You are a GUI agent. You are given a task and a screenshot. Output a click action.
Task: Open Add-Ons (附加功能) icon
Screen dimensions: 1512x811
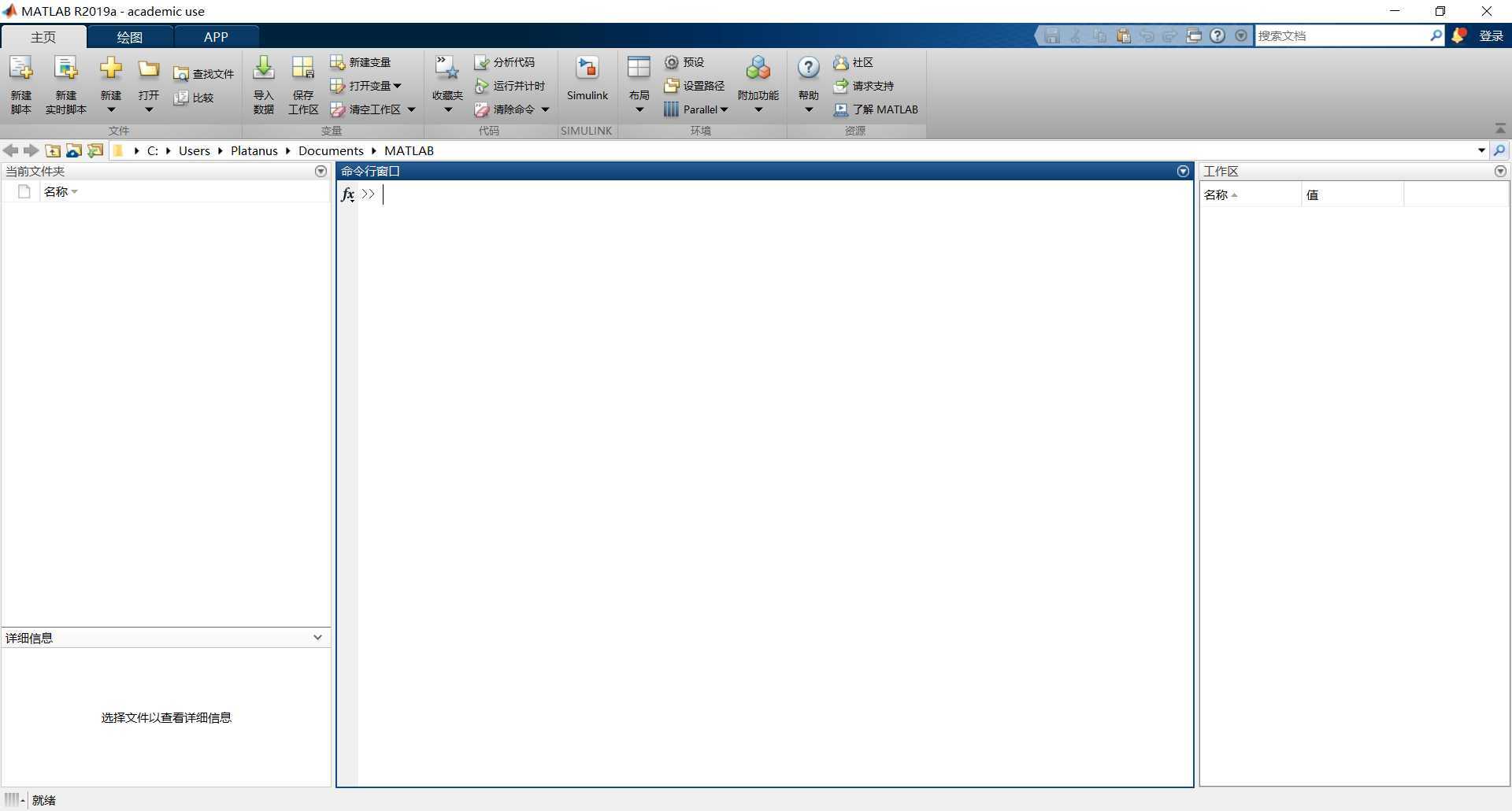[x=758, y=69]
